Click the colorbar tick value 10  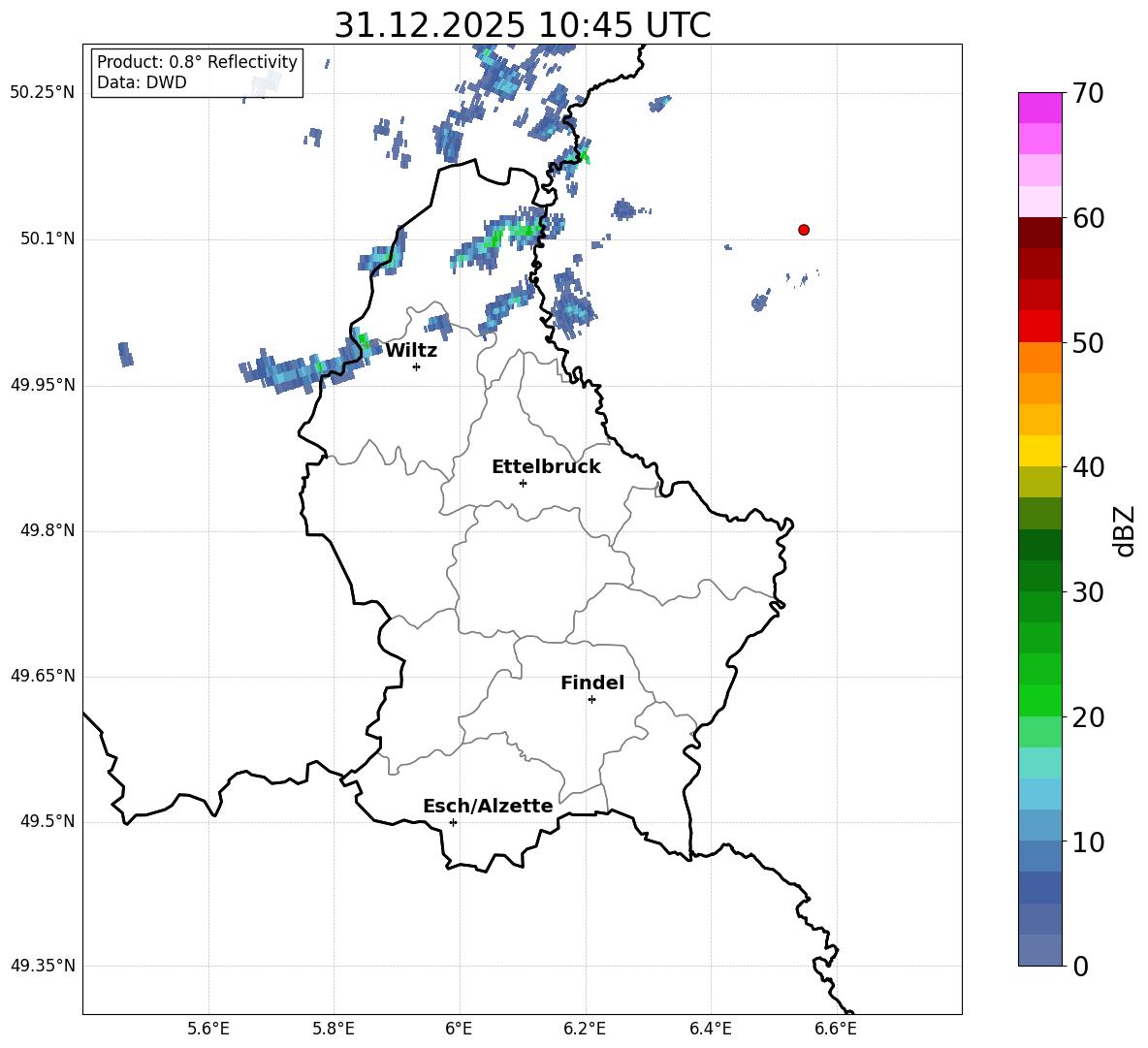[1089, 842]
